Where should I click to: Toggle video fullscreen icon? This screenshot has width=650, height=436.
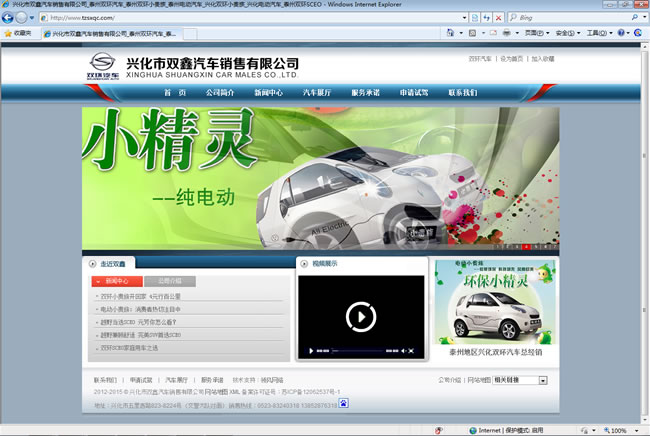click(411, 351)
